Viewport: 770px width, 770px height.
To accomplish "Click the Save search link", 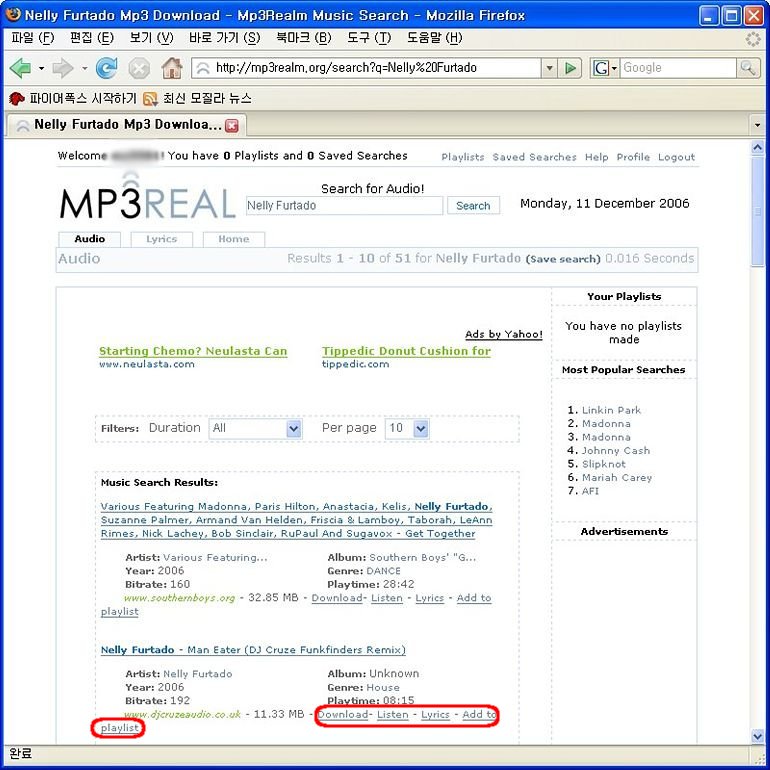I will (563, 259).
